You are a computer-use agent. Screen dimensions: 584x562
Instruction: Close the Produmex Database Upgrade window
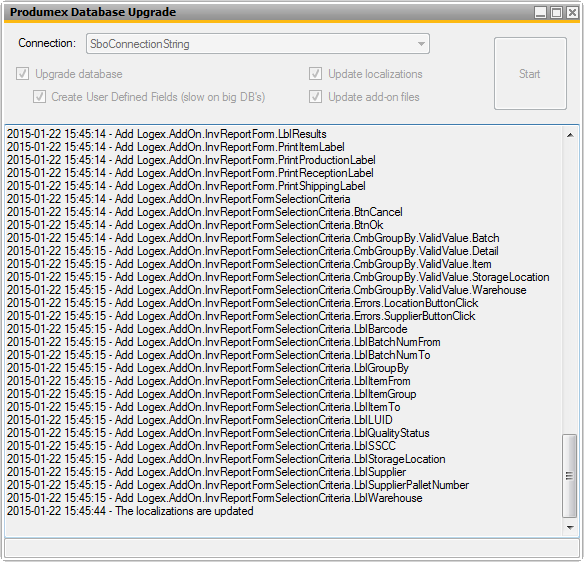[572, 12]
